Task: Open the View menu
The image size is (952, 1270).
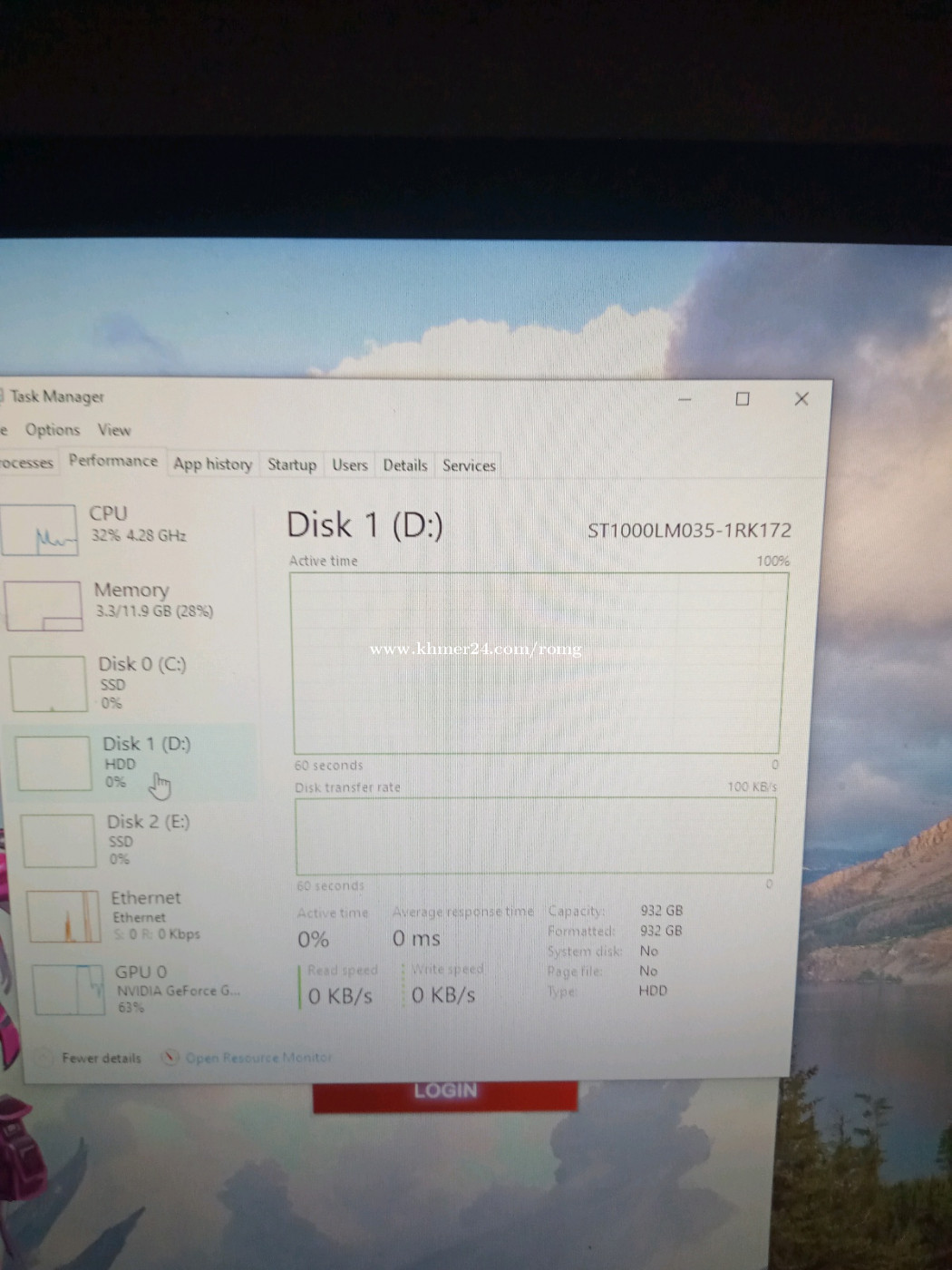Action: pyautogui.click(x=114, y=430)
